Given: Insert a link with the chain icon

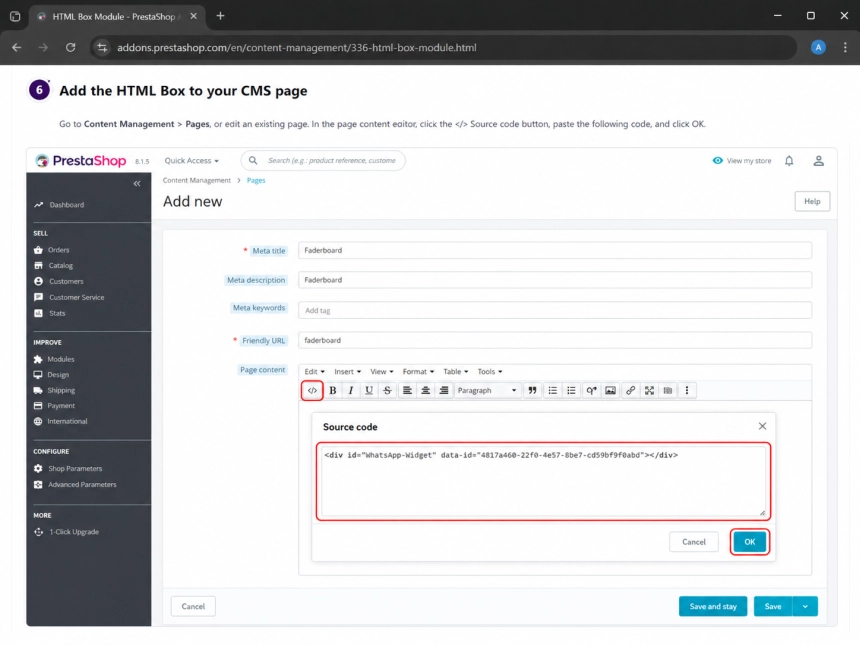Looking at the screenshot, I should coord(630,391).
